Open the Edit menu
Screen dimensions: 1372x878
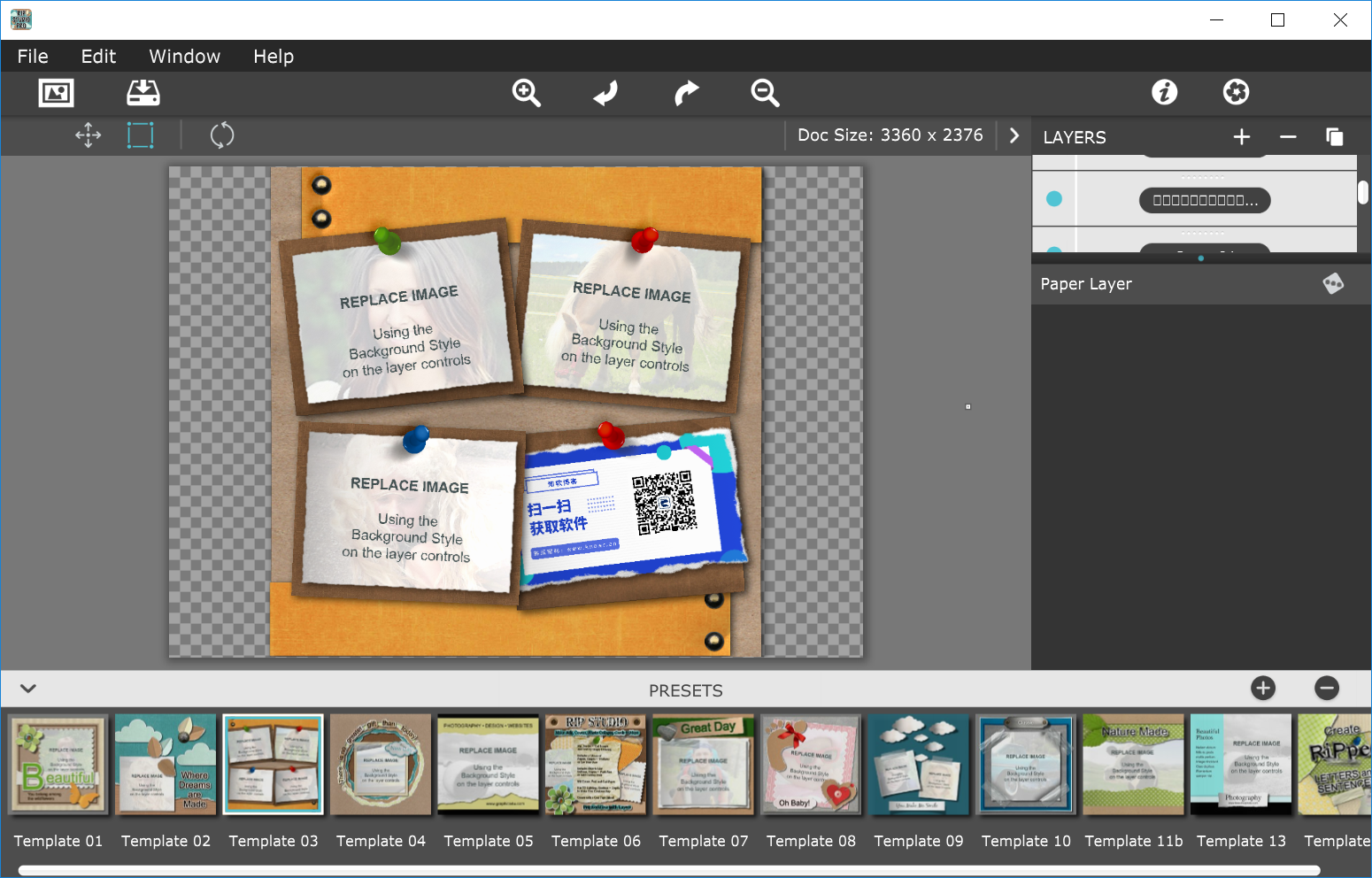[x=98, y=56]
